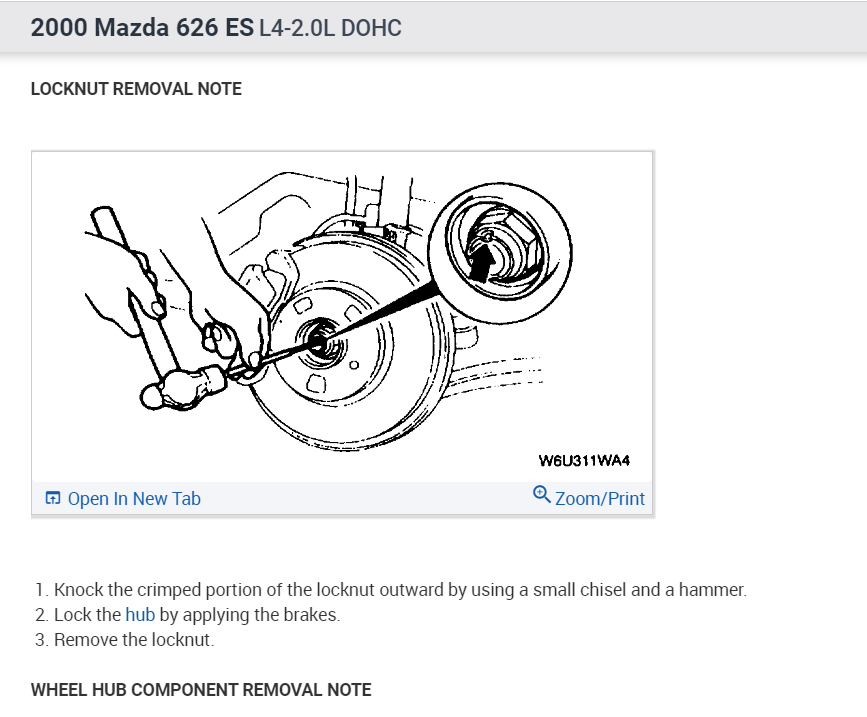
Task: Select the 2000 Mazda 626 ES title
Action: coord(140,27)
